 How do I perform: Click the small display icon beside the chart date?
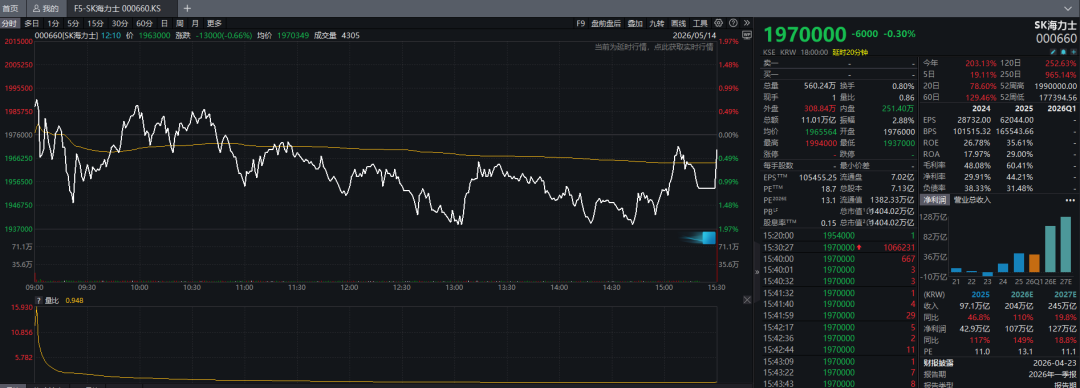(746, 35)
